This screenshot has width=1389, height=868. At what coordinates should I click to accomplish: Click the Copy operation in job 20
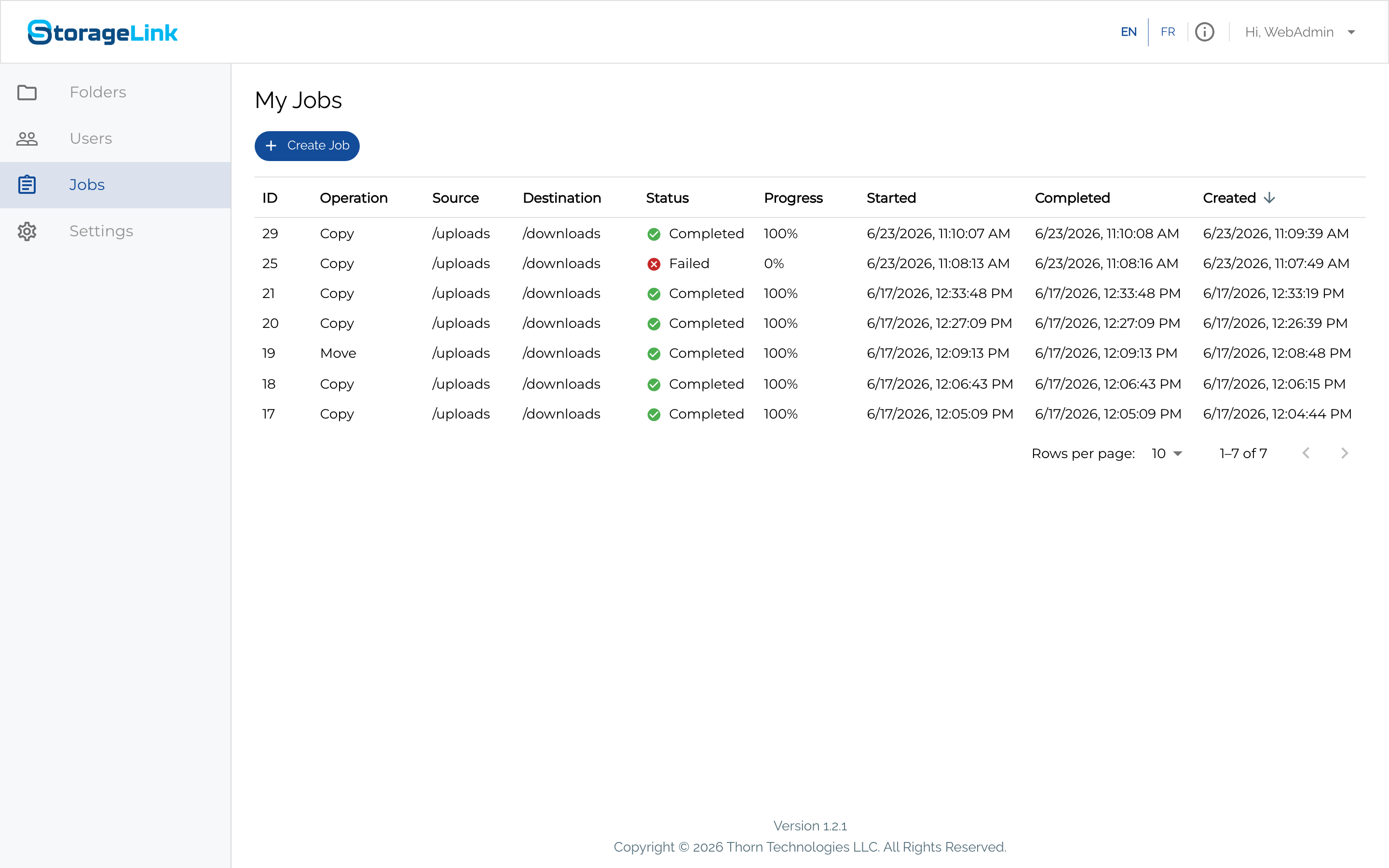coord(337,324)
